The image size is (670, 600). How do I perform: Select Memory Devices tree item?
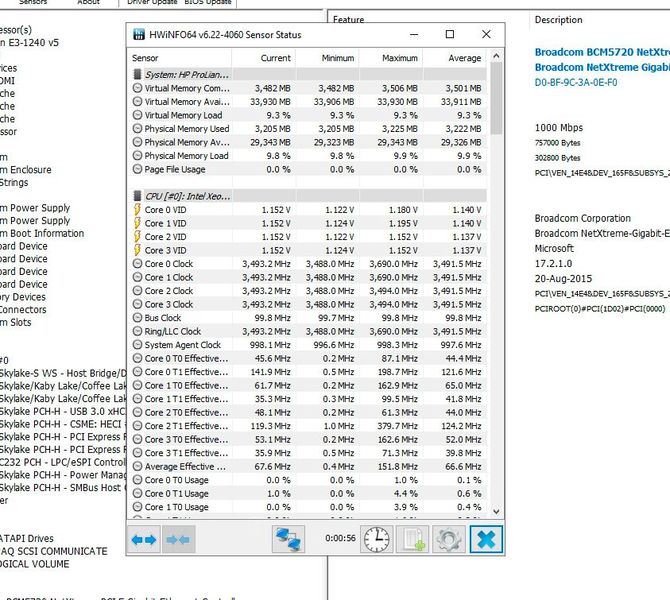(23, 297)
